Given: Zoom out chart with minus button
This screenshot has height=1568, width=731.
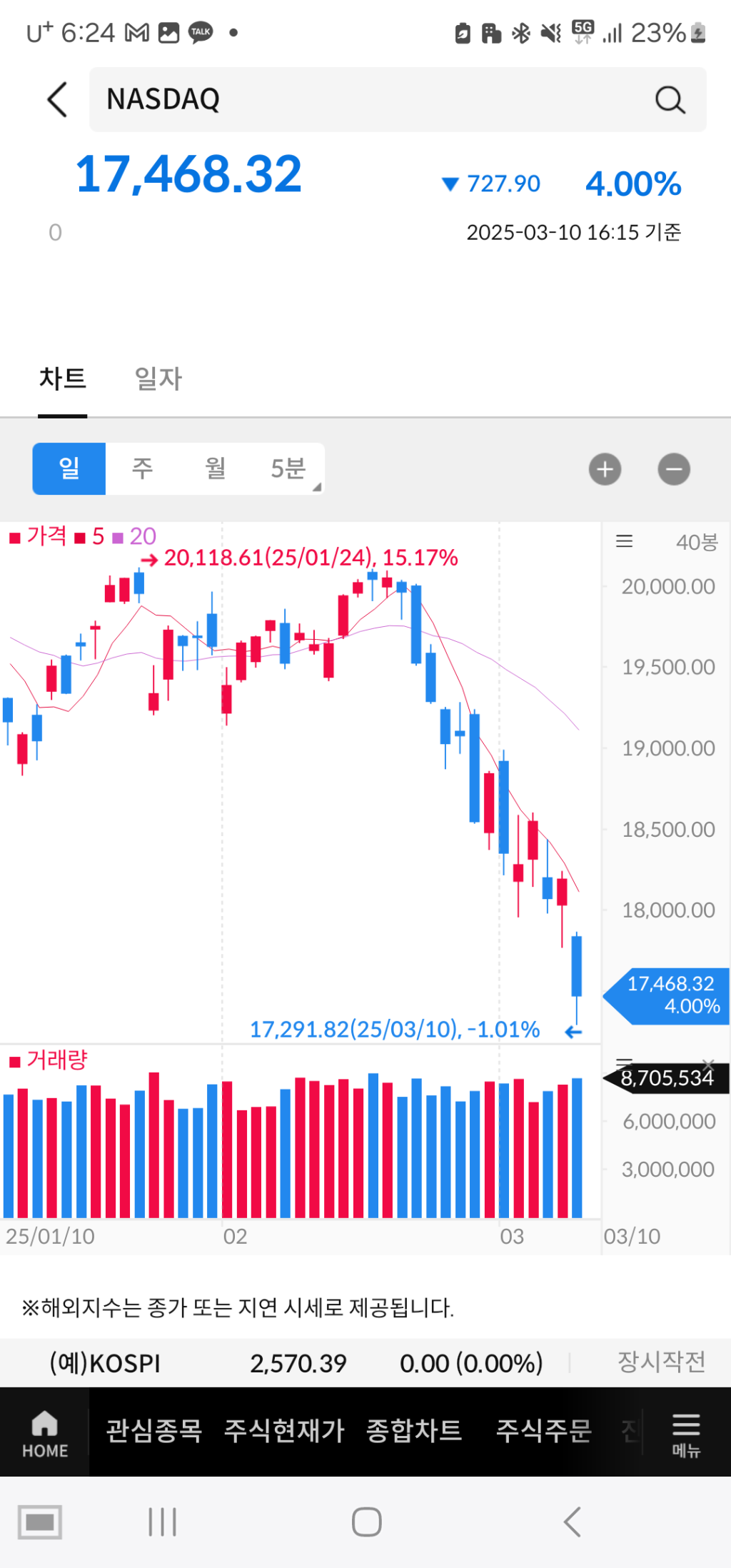Looking at the screenshot, I should pyautogui.click(x=673, y=469).
